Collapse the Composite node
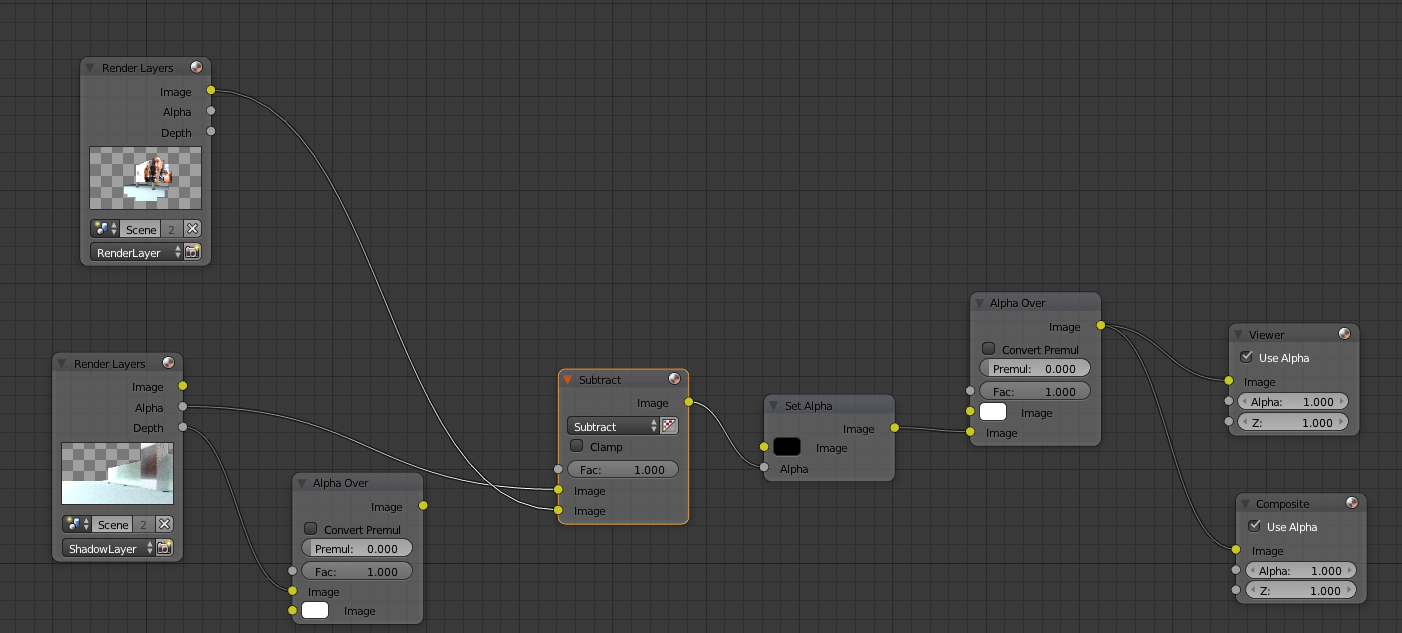The height and width of the screenshot is (633, 1402). (x=1246, y=503)
